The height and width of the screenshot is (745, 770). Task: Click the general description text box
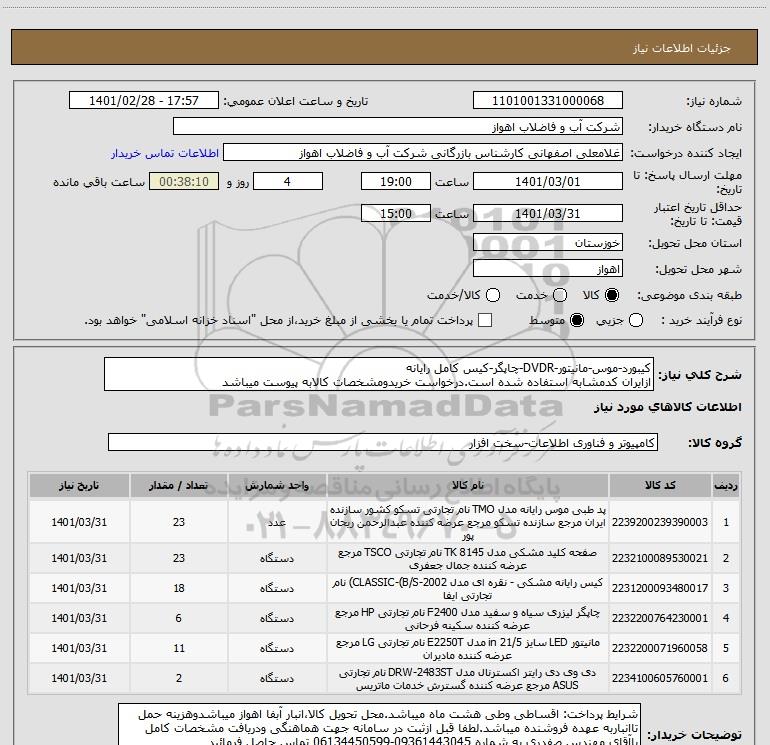click(x=379, y=375)
